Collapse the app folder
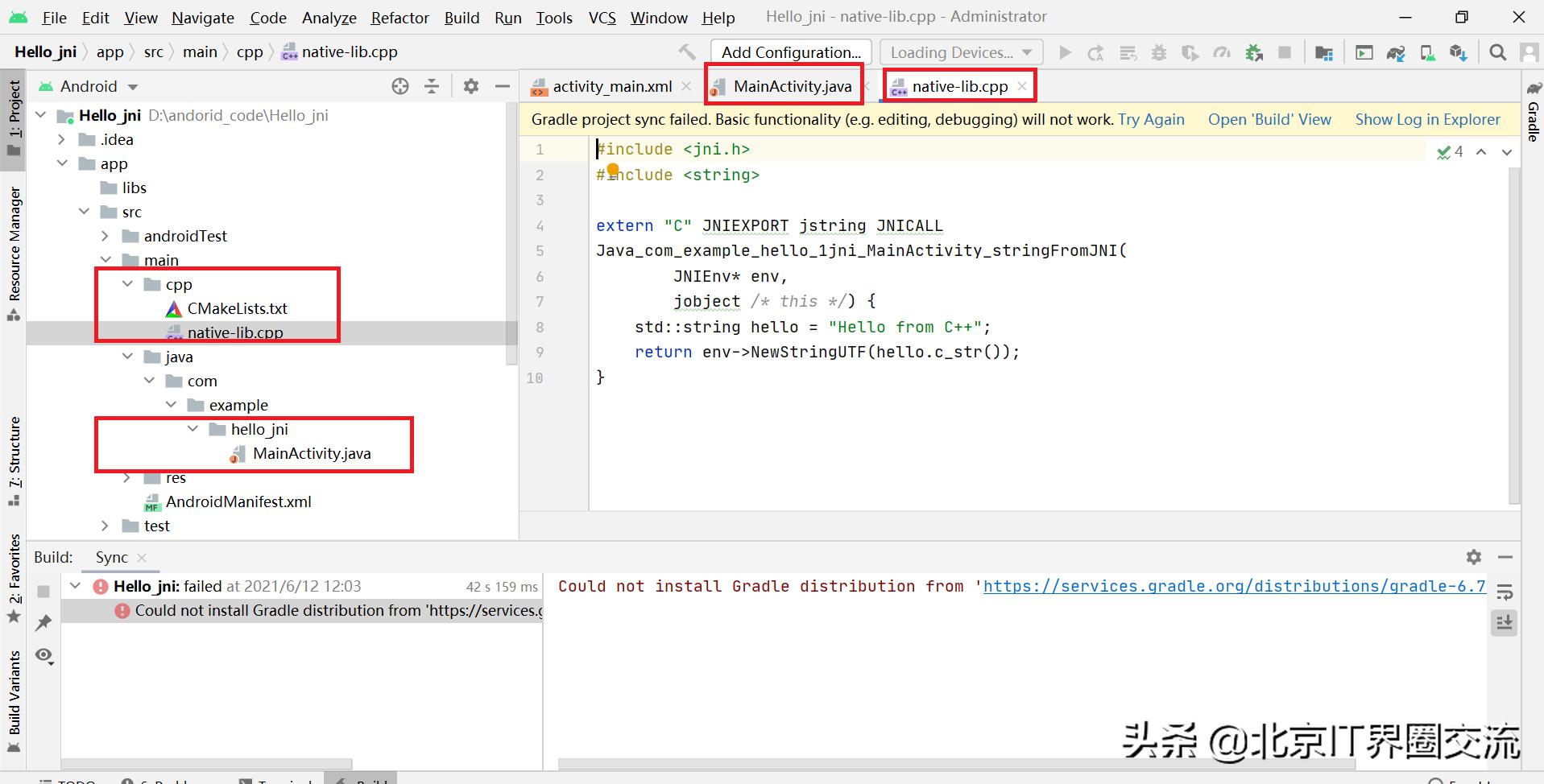 click(62, 163)
